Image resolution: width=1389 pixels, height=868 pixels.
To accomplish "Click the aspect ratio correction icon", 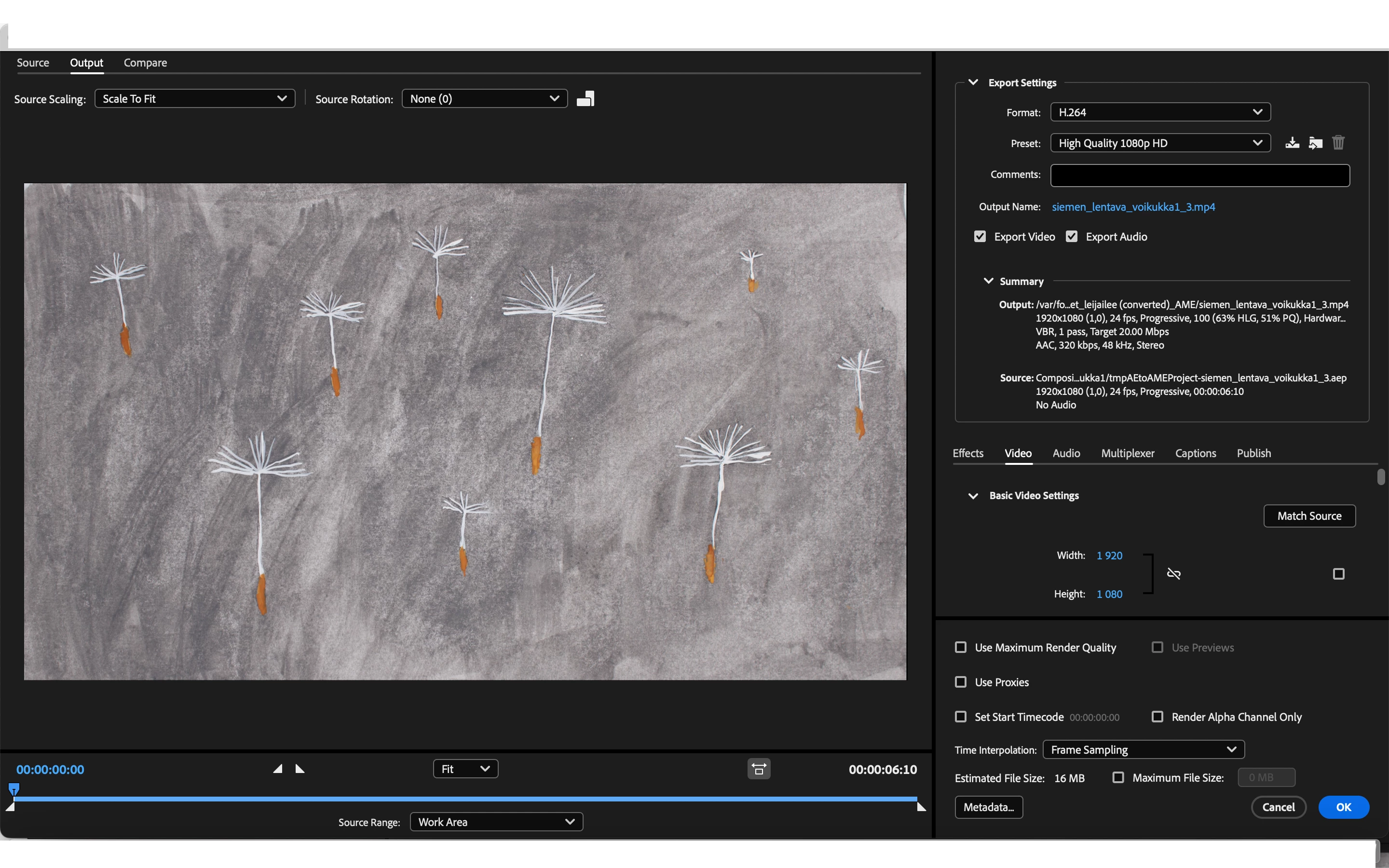I will coord(759,769).
